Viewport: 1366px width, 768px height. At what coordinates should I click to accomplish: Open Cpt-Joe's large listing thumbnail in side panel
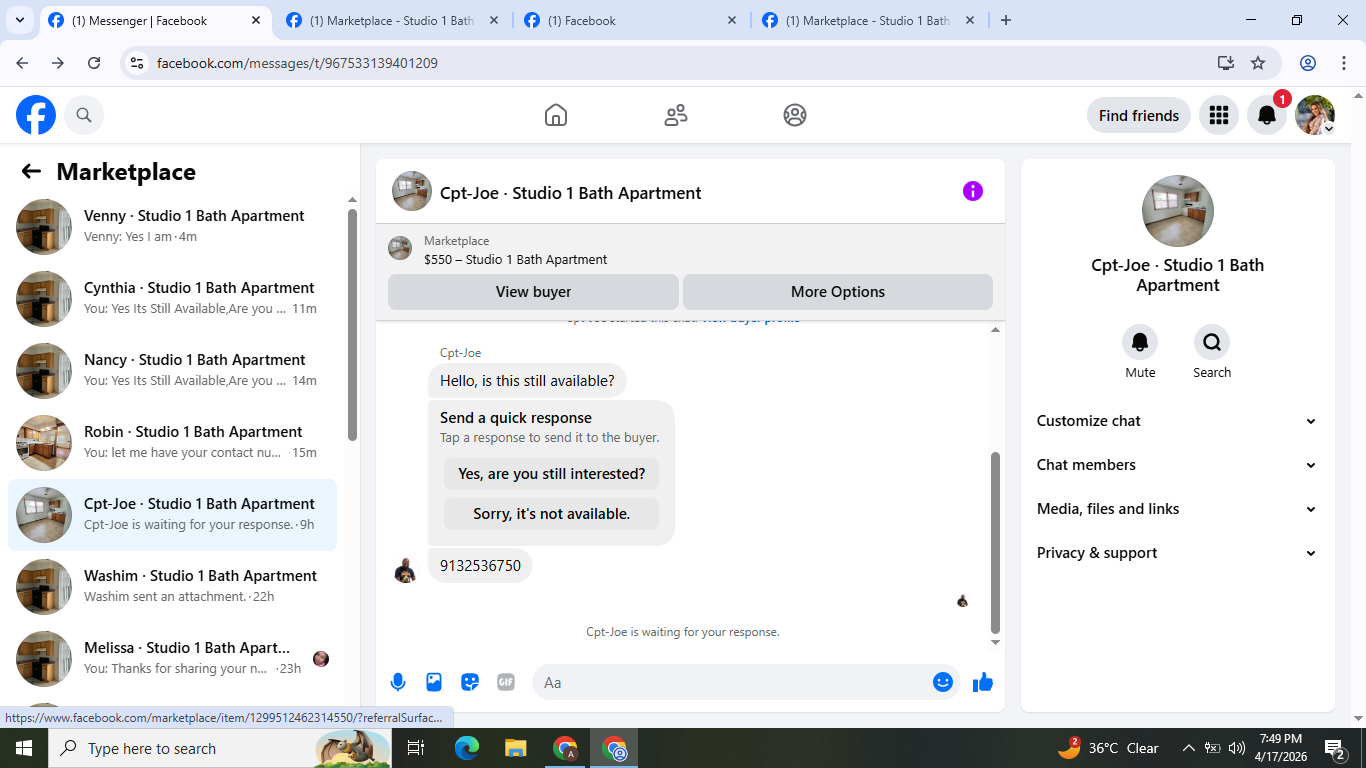click(1178, 211)
